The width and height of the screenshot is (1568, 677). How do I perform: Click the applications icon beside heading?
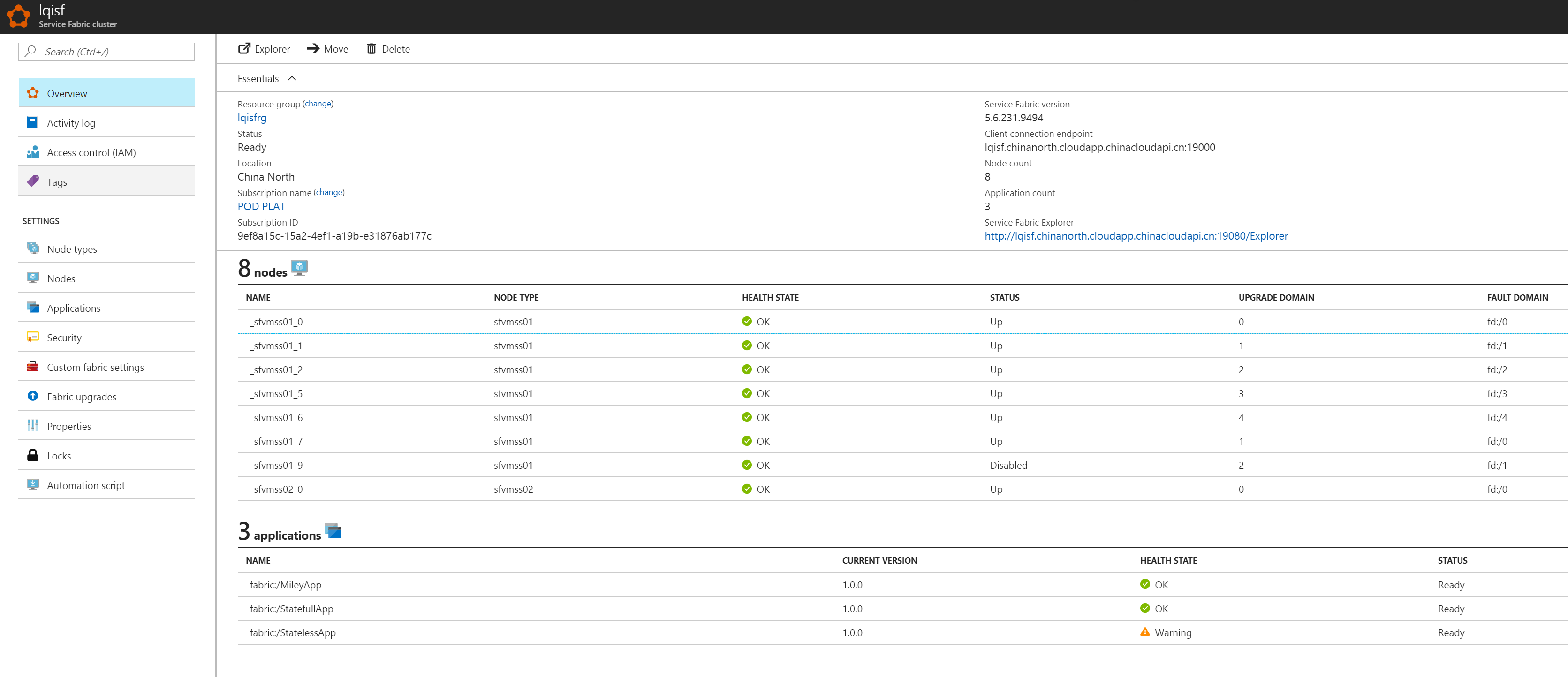(x=333, y=530)
